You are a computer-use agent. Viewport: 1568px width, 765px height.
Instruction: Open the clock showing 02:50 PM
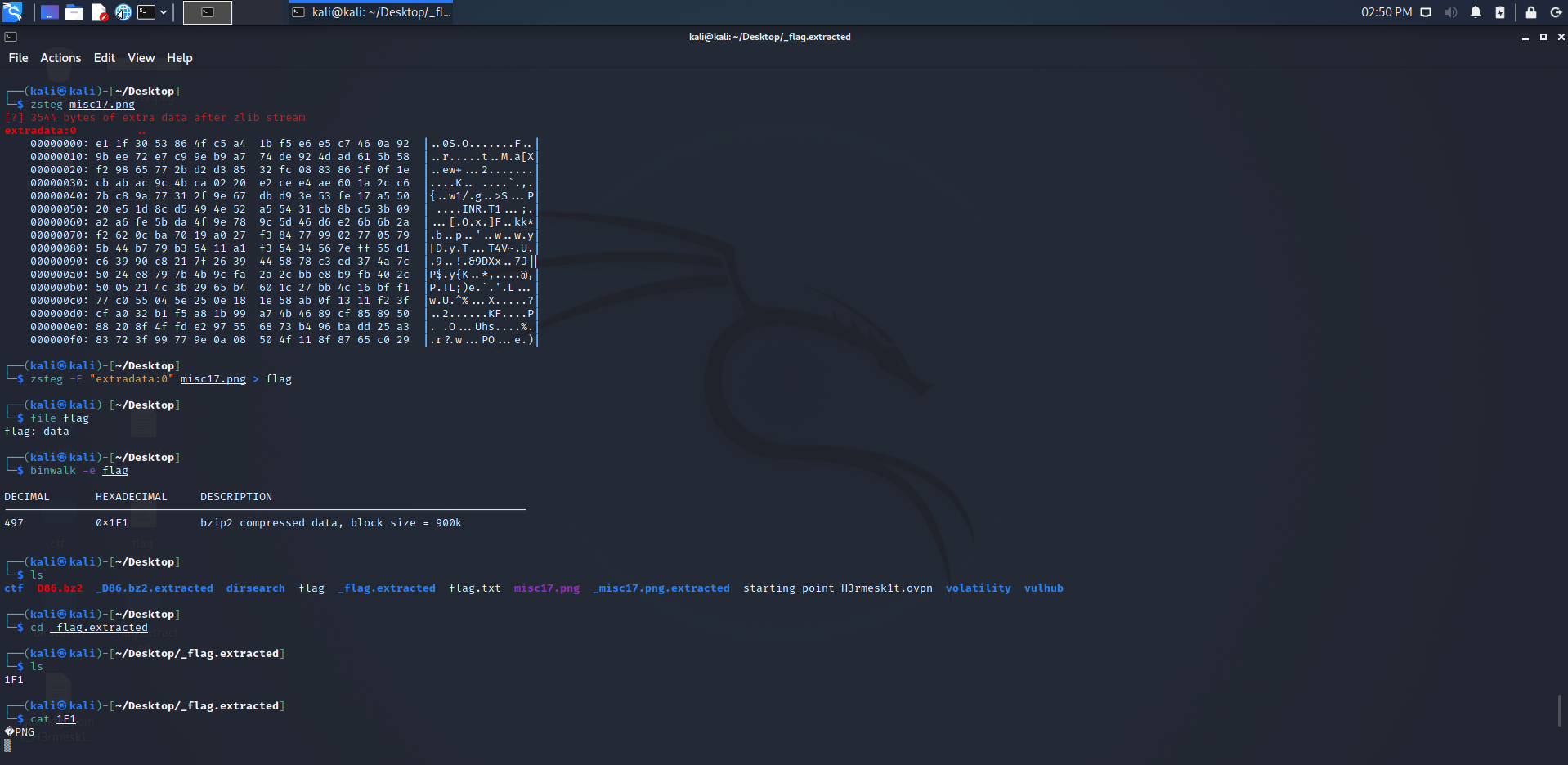[x=1387, y=12]
